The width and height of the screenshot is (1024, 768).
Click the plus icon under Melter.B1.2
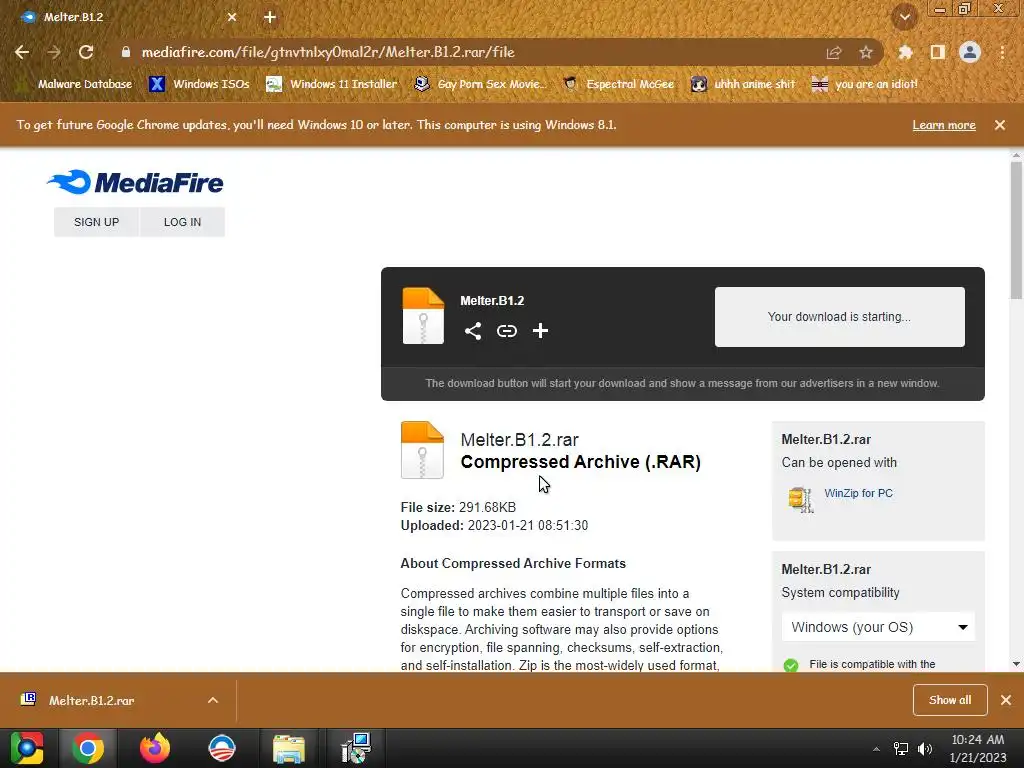point(540,331)
